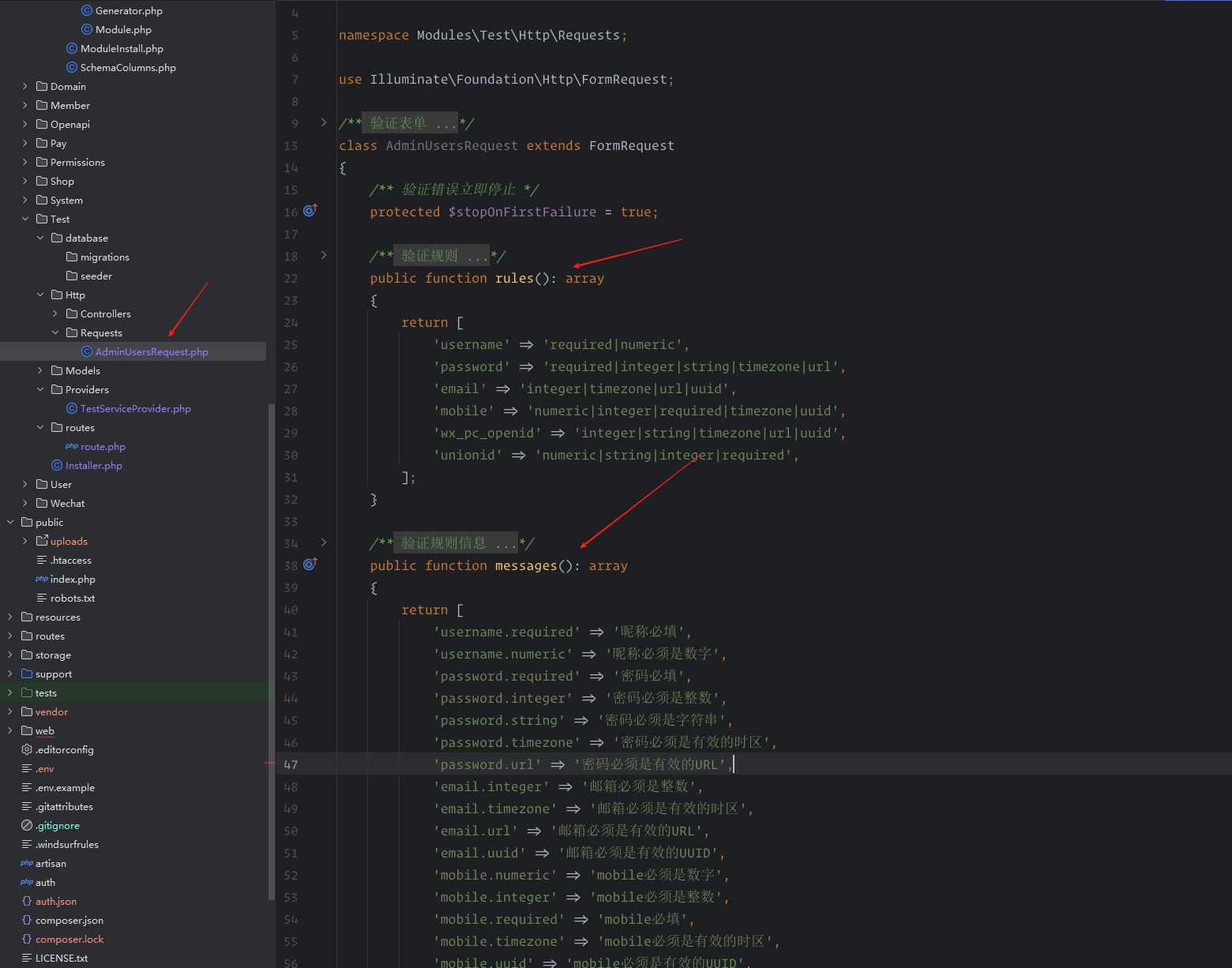Select the Member folder

[x=69, y=105]
